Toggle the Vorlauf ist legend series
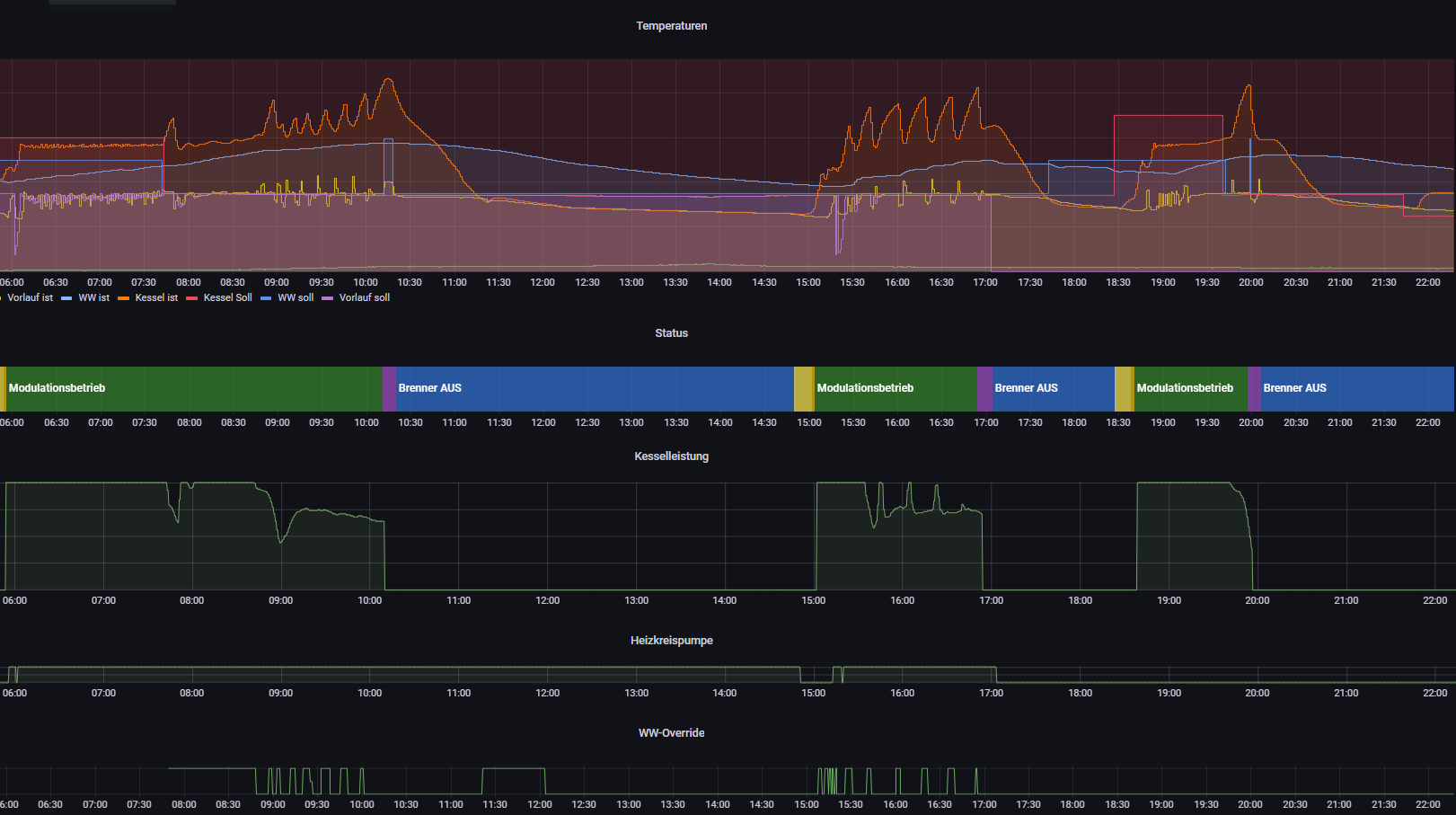This screenshot has width=1456, height=815. pos(30,297)
